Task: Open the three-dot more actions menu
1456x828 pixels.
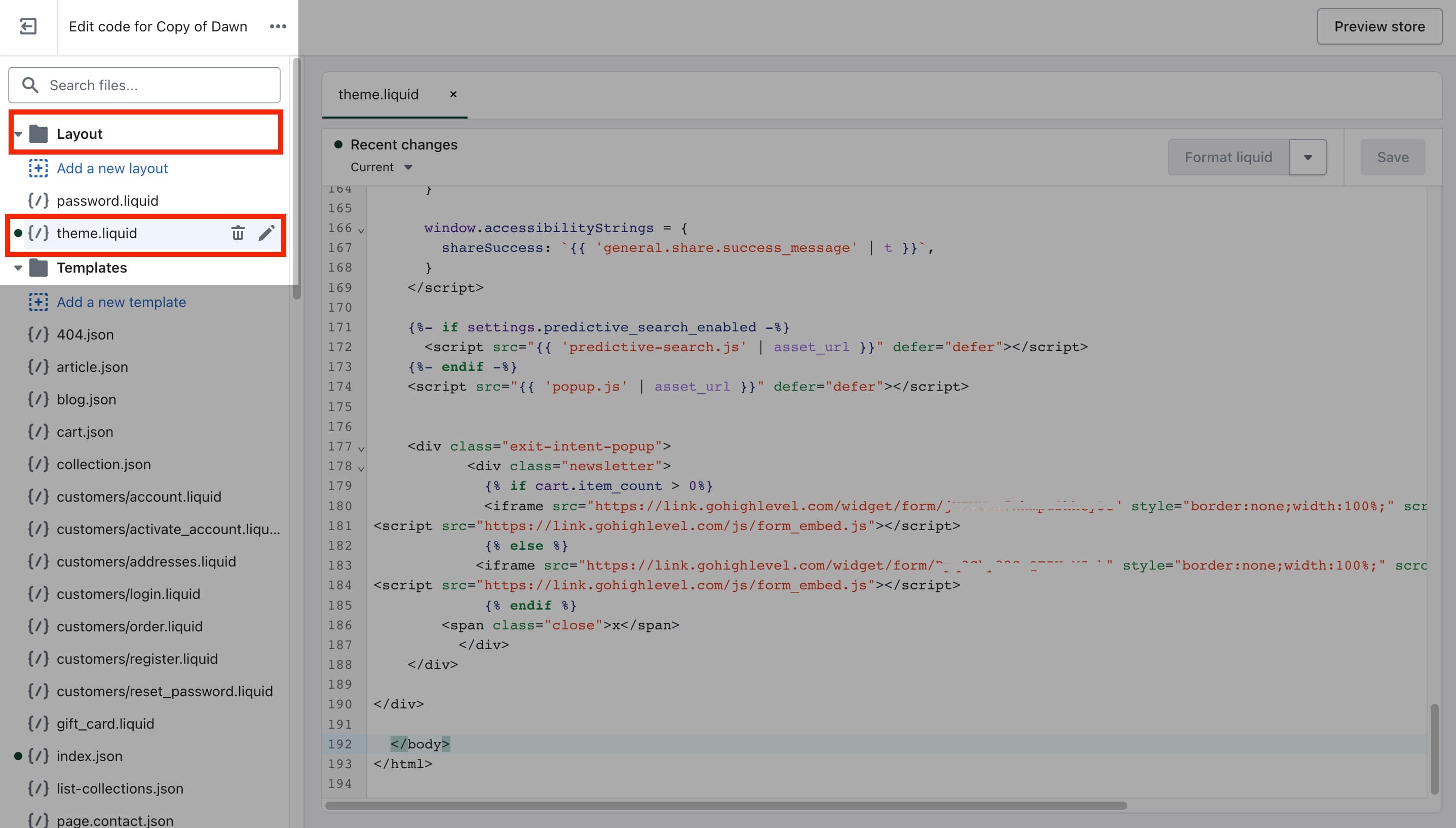Action: (x=278, y=27)
